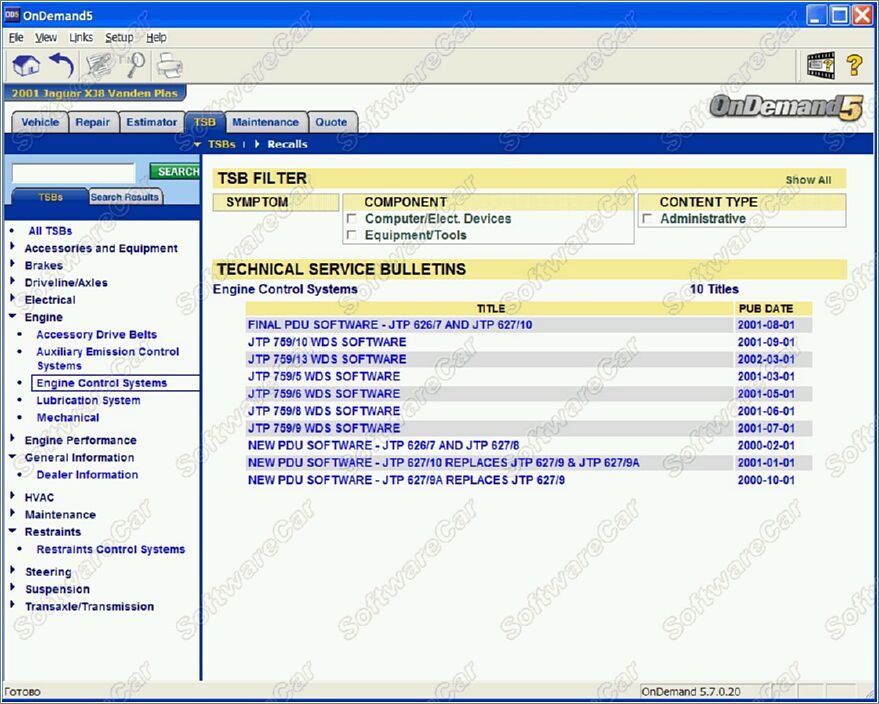
Task: Expand the Brakes category arrow
Action: click(x=12, y=265)
